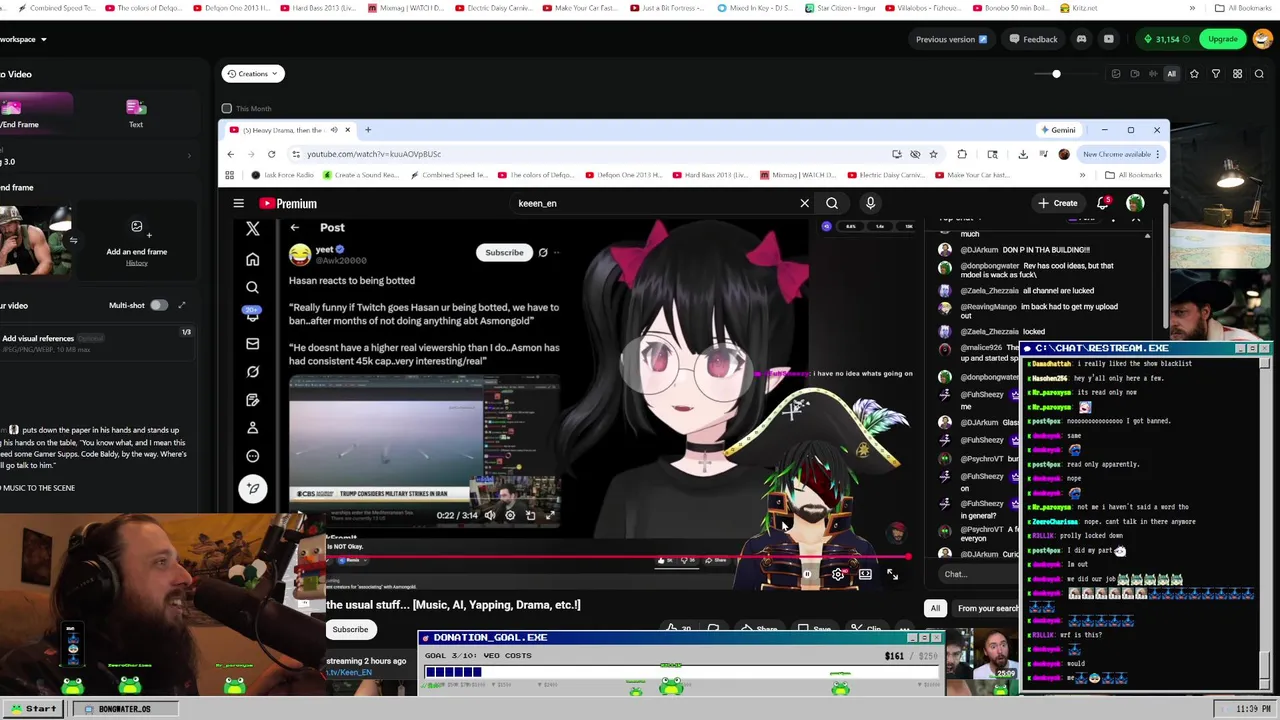Switch to Previous version

[951, 39]
